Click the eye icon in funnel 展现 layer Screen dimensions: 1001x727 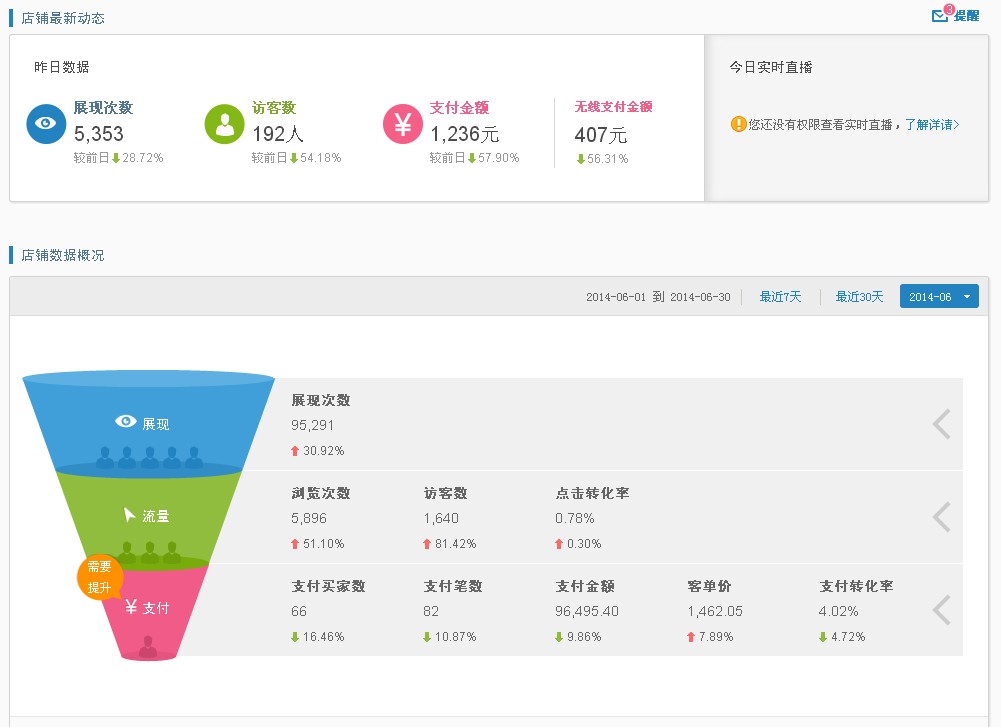point(126,421)
